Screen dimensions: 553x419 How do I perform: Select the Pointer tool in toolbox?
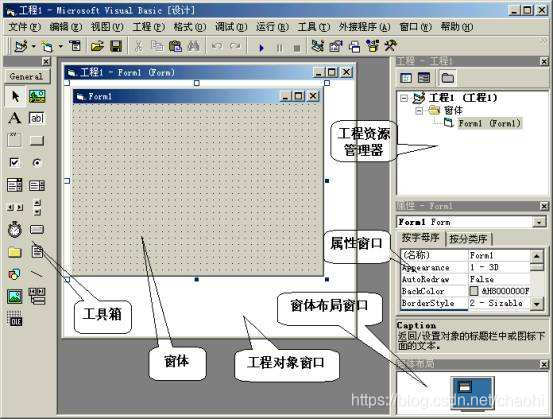click(x=15, y=96)
